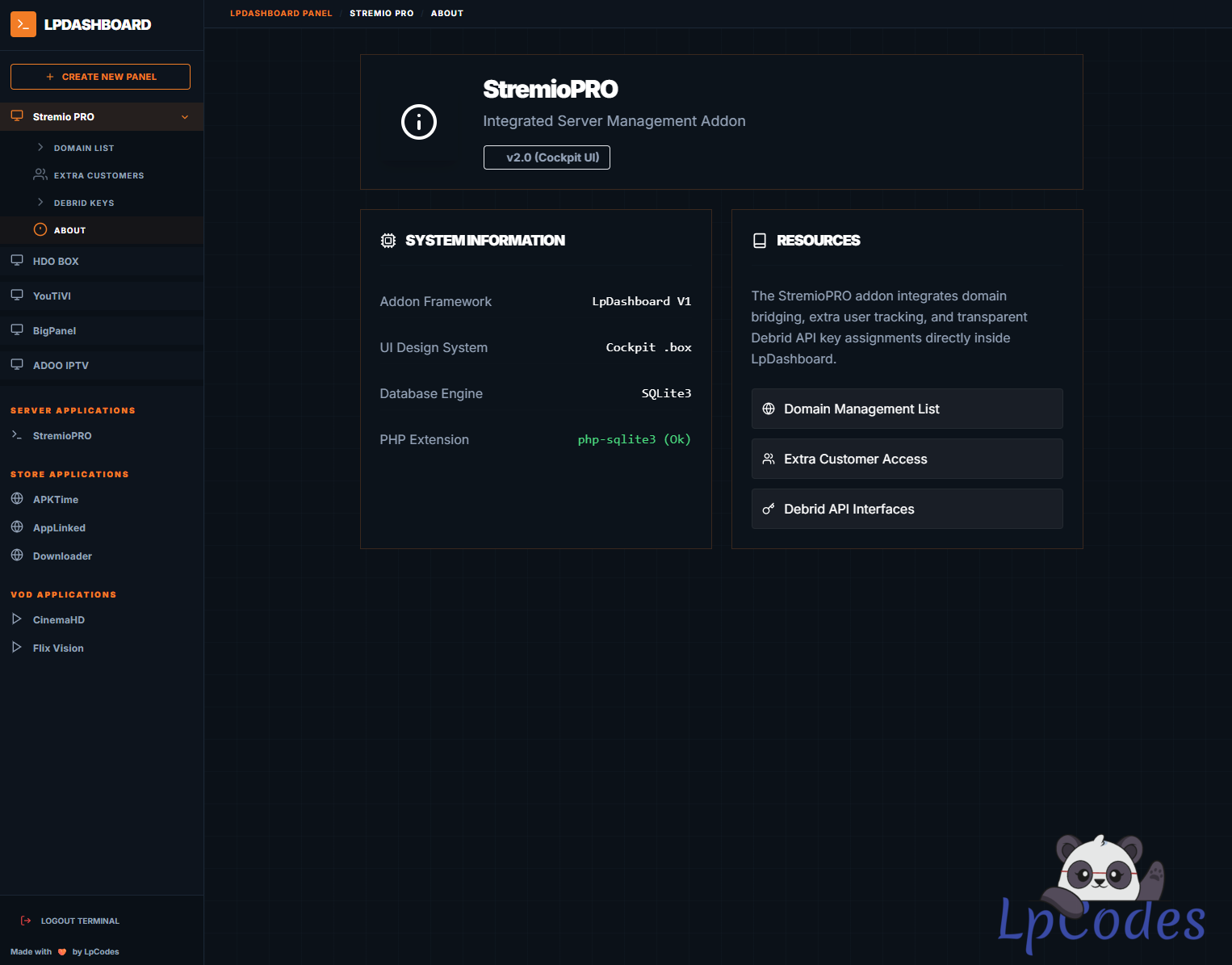Open Extra Customer Access resource
This screenshot has height=965, width=1232.
pos(907,459)
